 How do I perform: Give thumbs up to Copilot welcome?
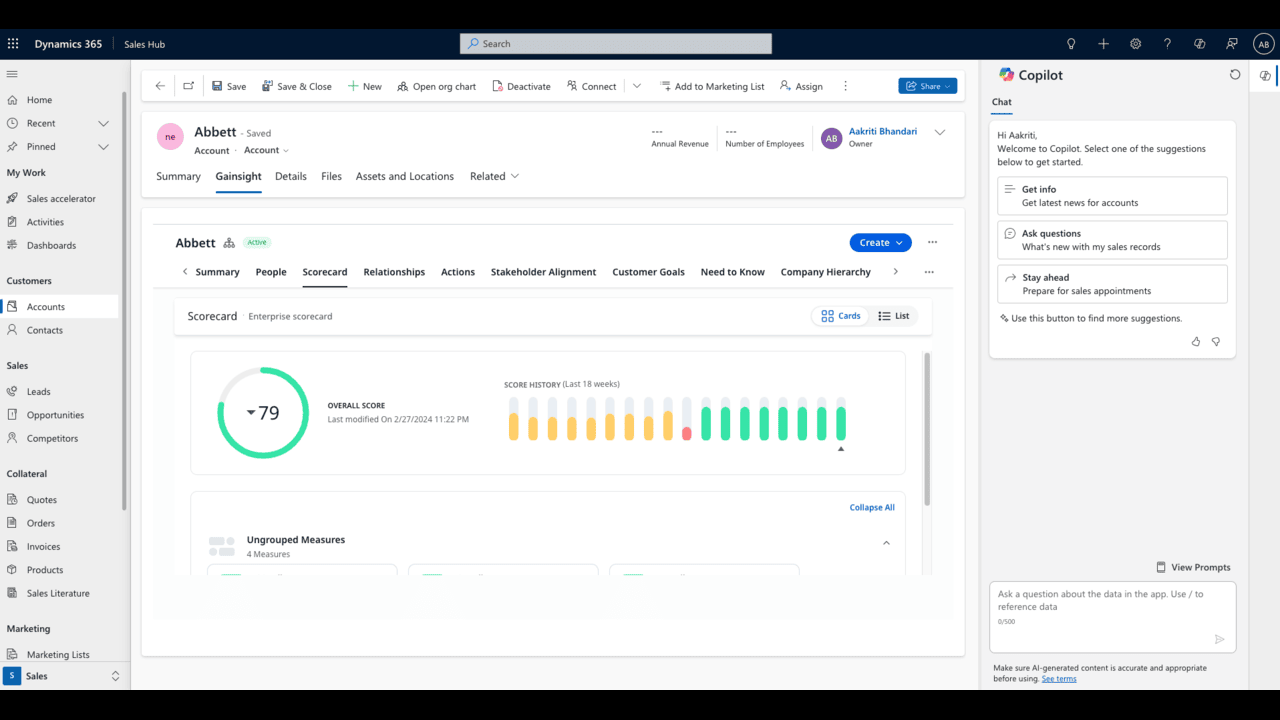1196,342
